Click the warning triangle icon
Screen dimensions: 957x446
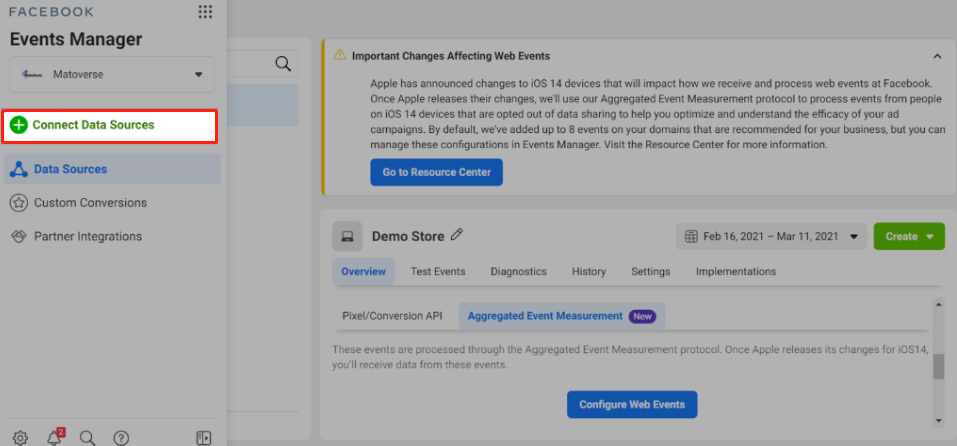[340, 56]
